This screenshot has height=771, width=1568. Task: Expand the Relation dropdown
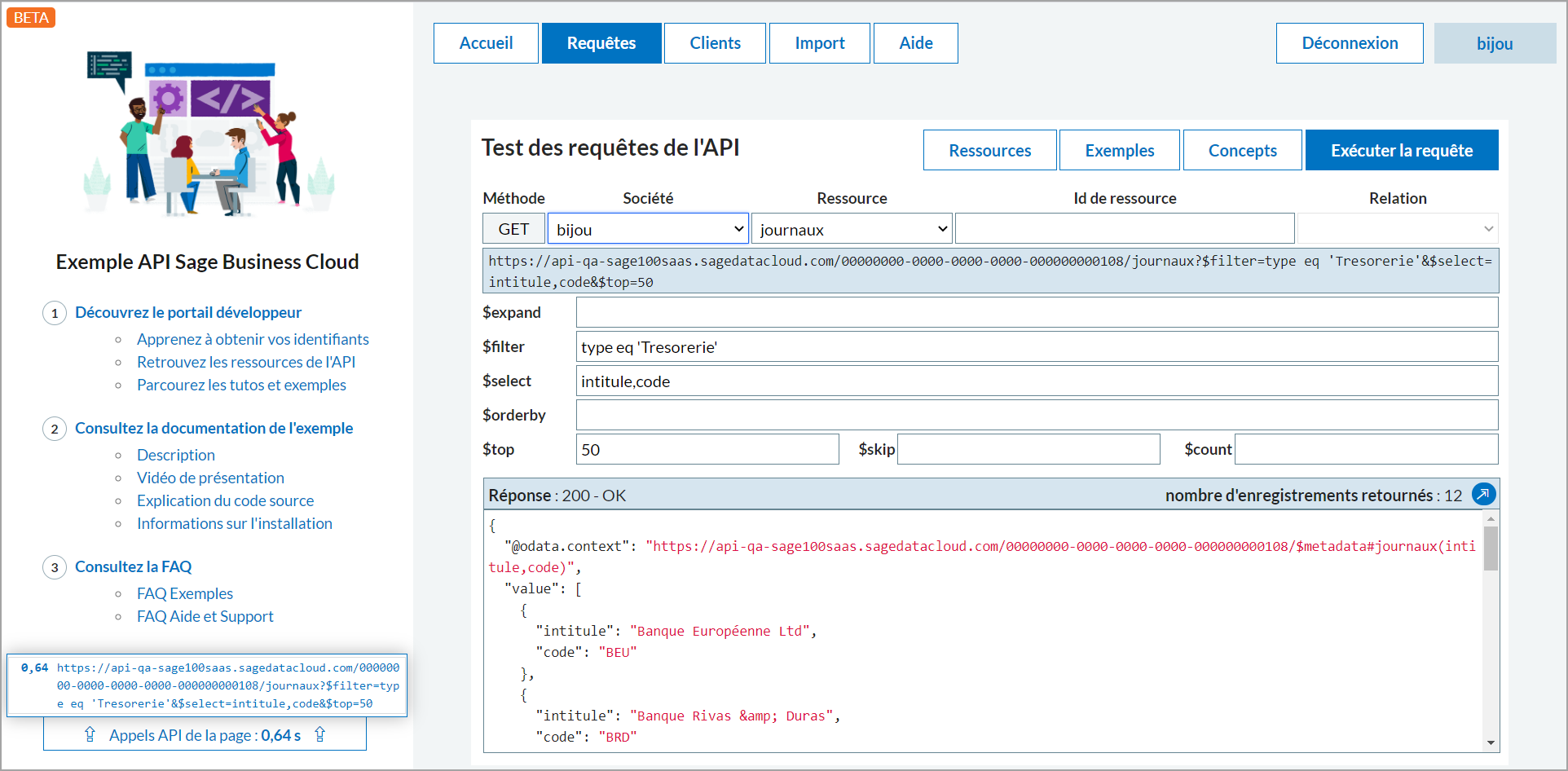coord(1398,229)
